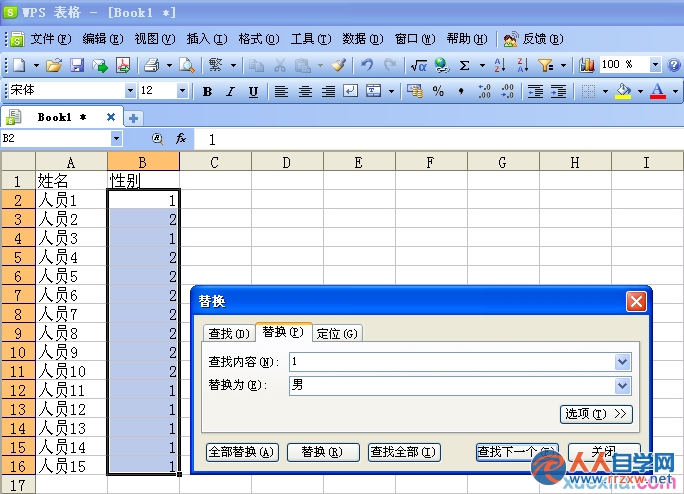Increase indent icon
This screenshot has width=684, height=494.
pos(558,91)
